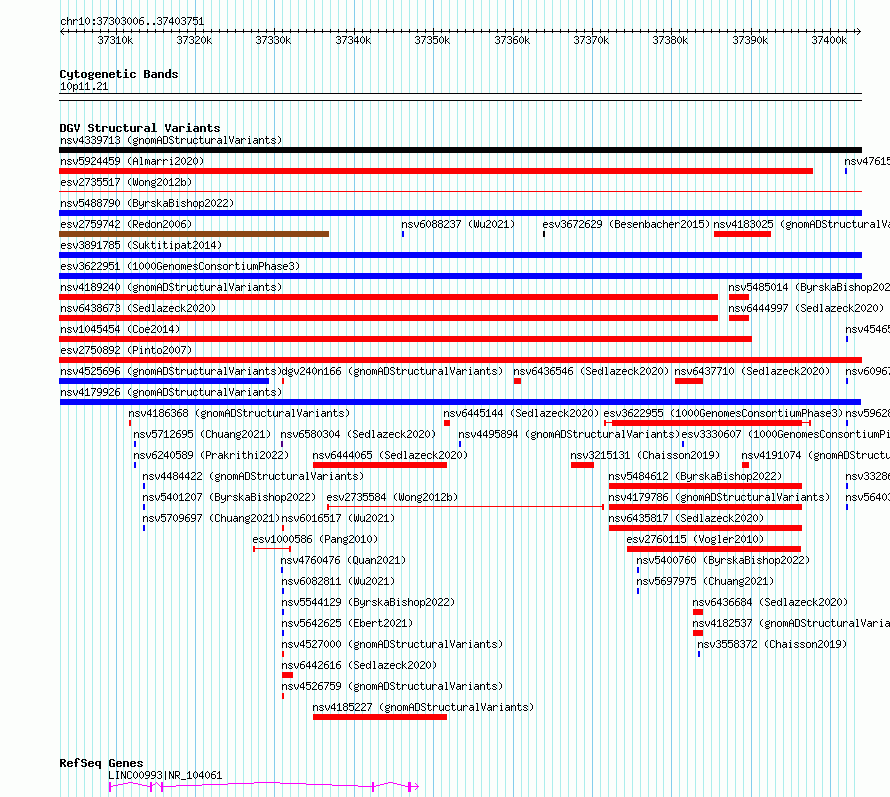Open LINC00993|NR_104061 gene label
Viewport: 890px width, 797px height.
pyautogui.click(x=165, y=775)
